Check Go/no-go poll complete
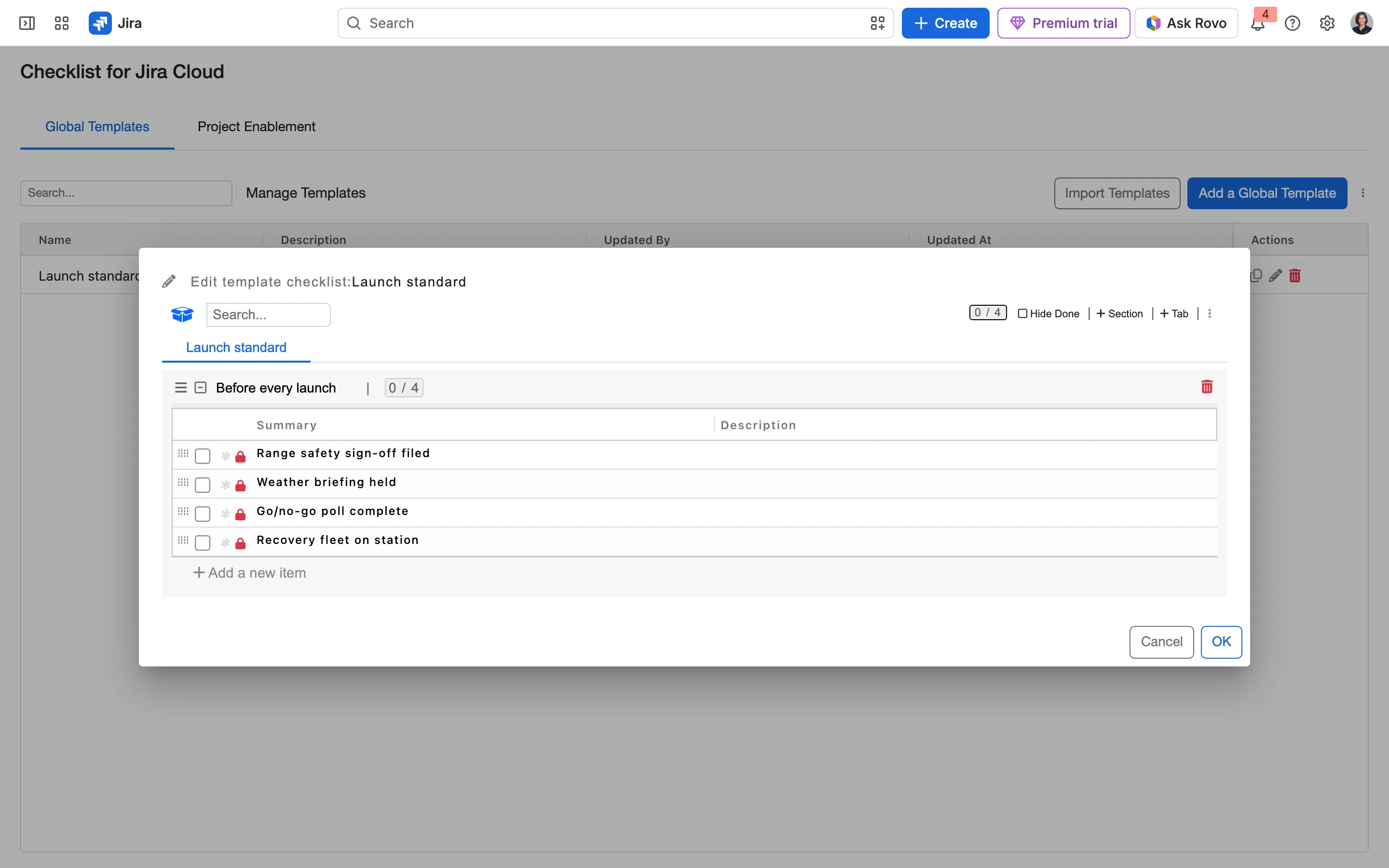 pyautogui.click(x=203, y=514)
